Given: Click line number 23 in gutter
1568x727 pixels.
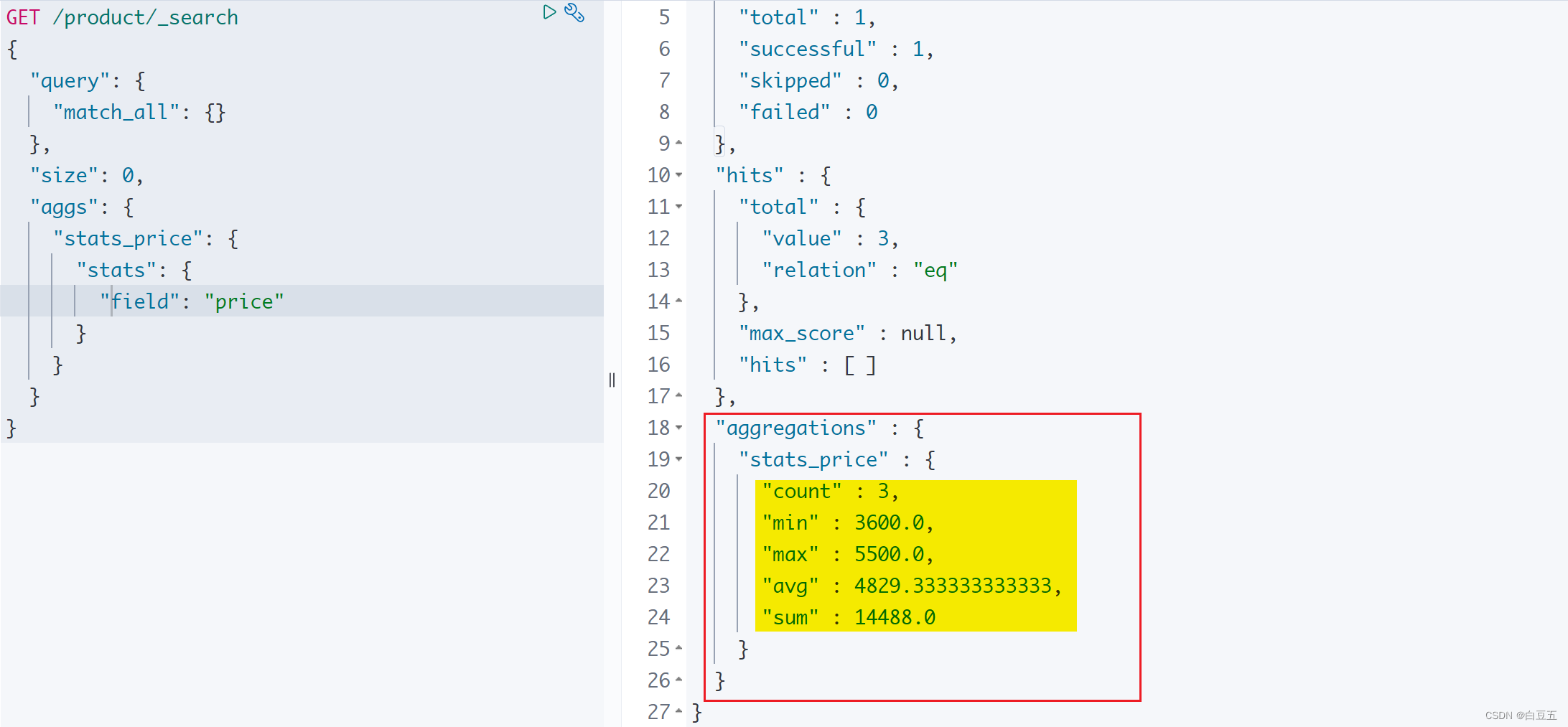Looking at the screenshot, I should click(658, 586).
